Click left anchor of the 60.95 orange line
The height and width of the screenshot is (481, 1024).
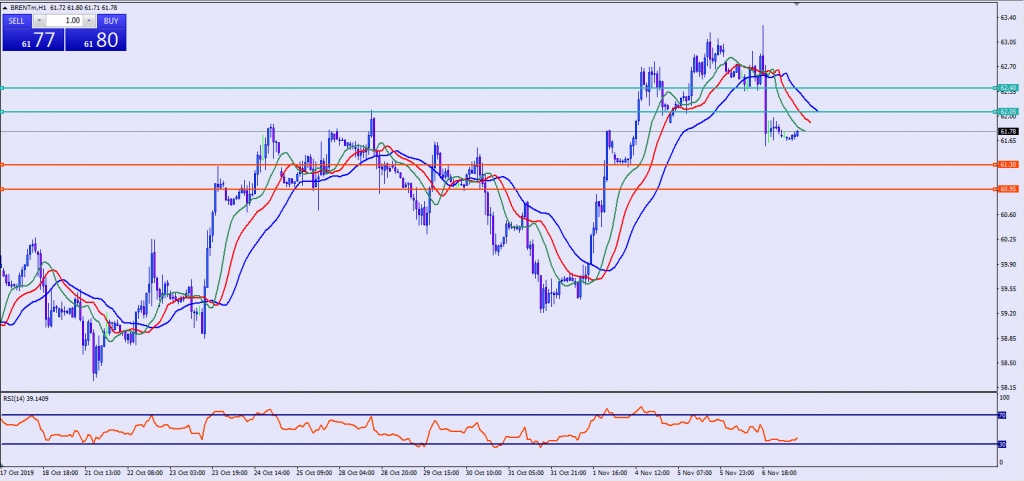pos(3,189)
